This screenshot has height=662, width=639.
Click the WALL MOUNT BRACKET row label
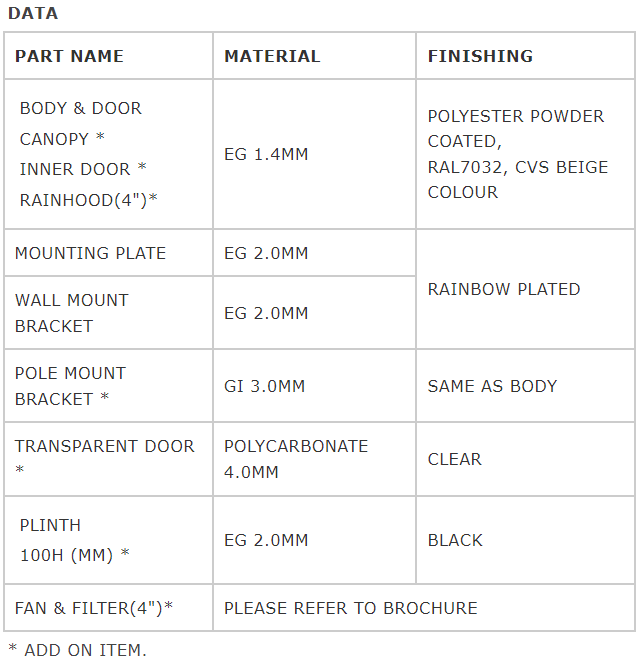pos(72,313)
